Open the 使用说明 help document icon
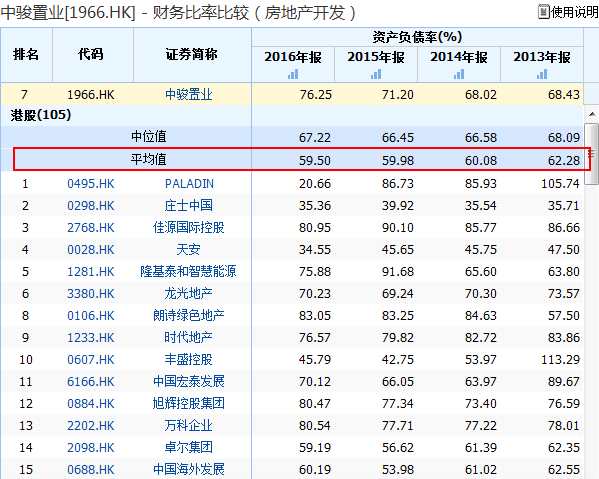 click(544, 11)
